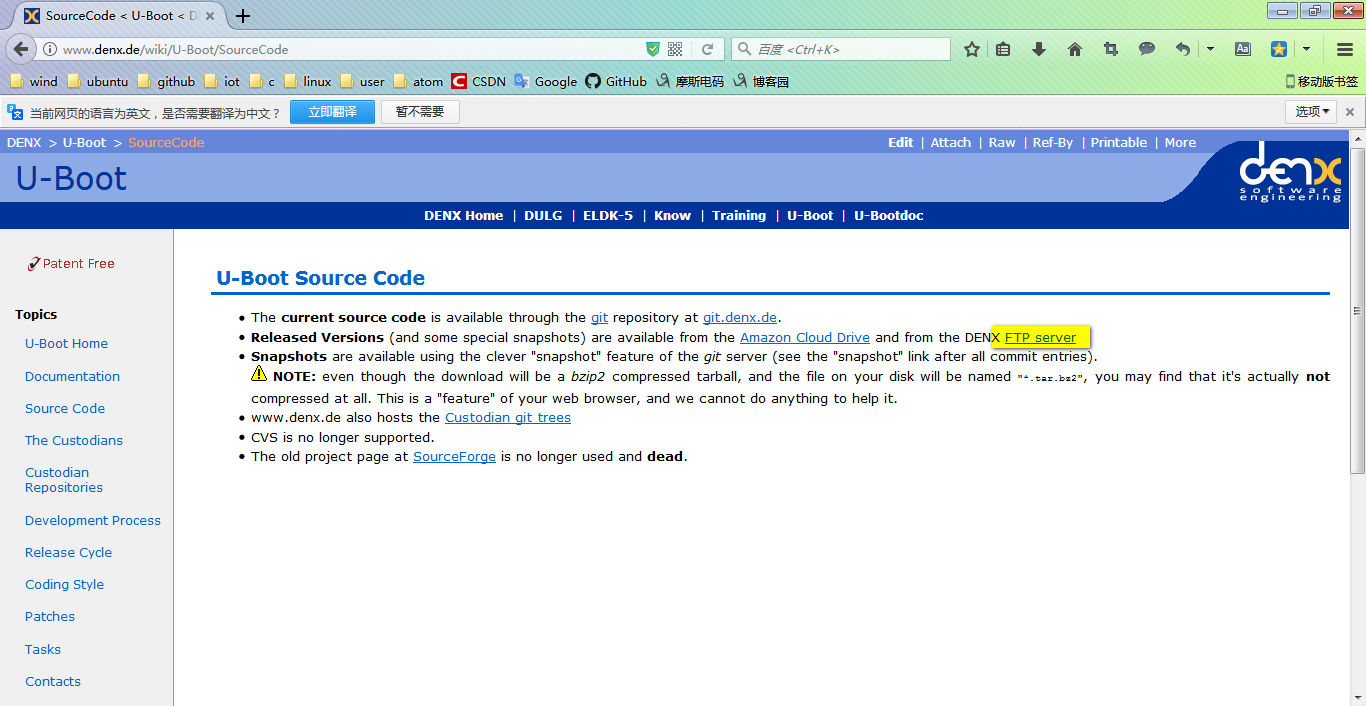Open the wind bookmarks folder
Viewport: 1366px width, 706px height.
click(33, 81)
